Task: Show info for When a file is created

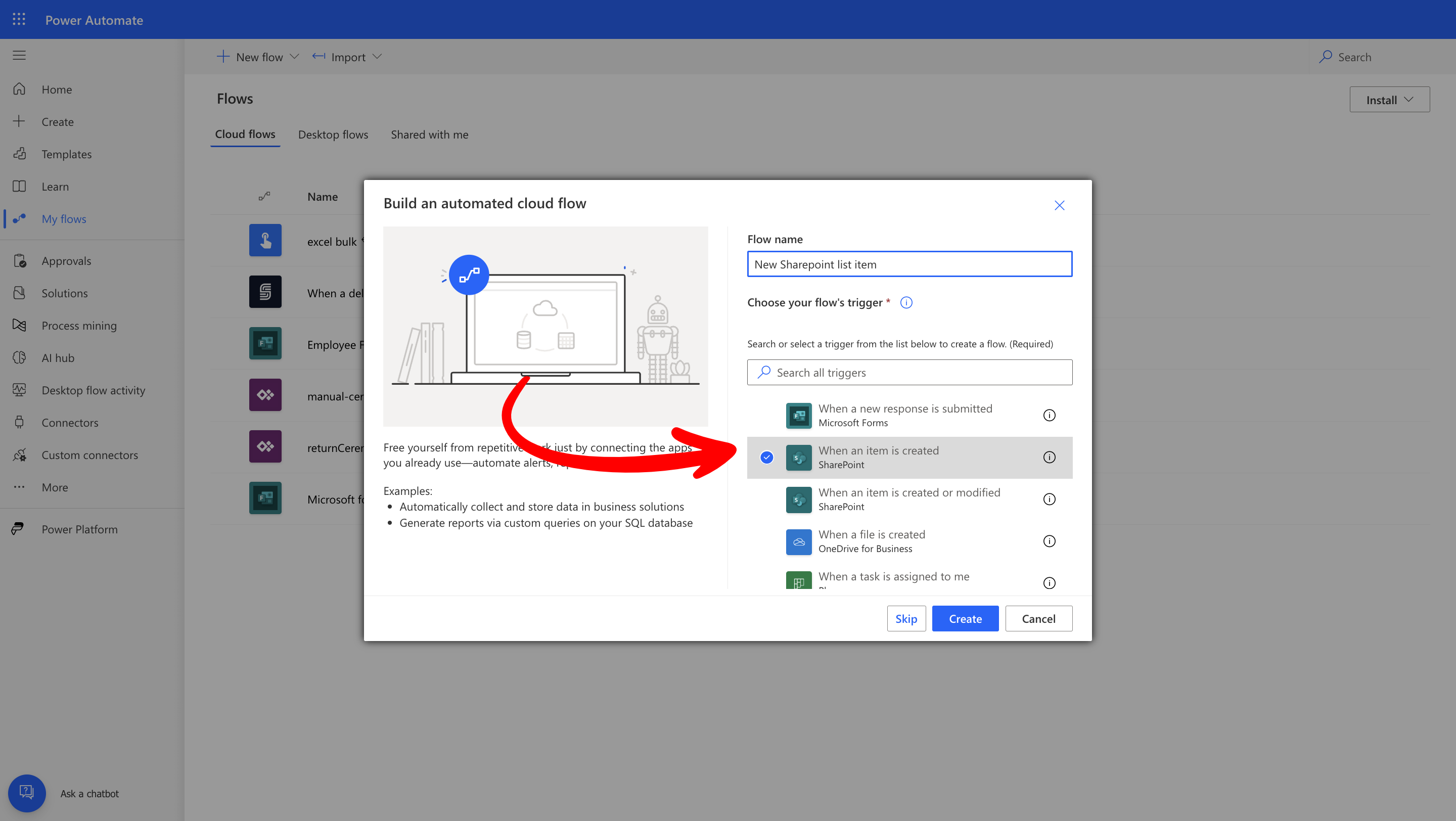Action: click(1049, 541)
